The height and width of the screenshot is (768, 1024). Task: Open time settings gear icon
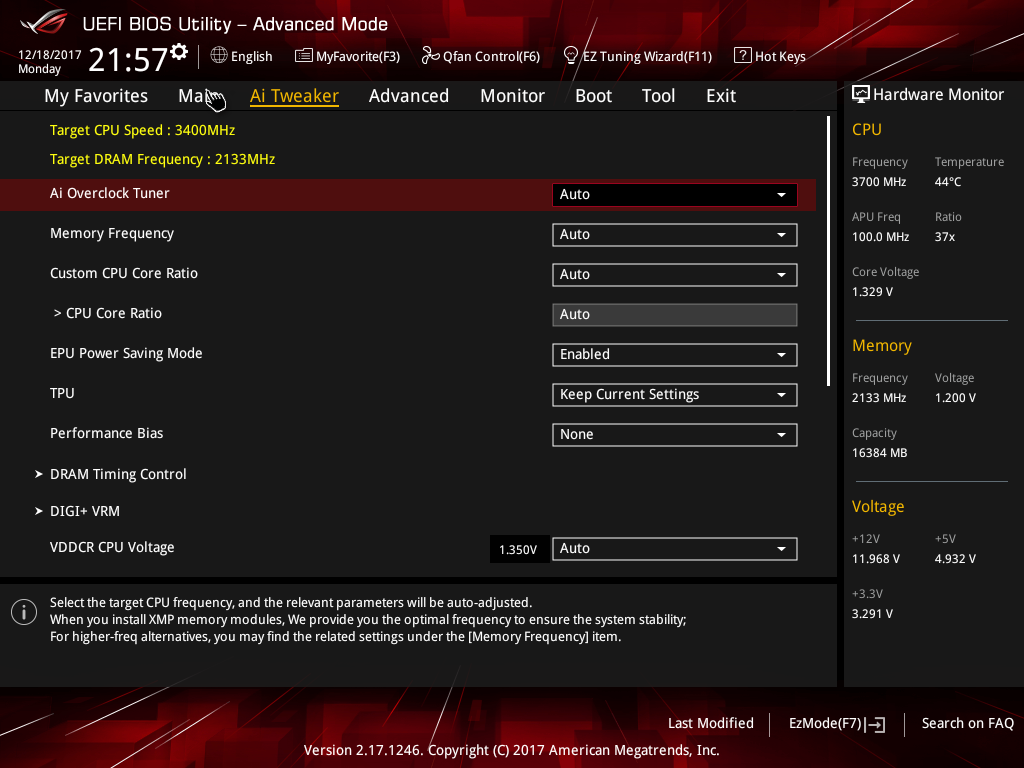click(179, 52)
